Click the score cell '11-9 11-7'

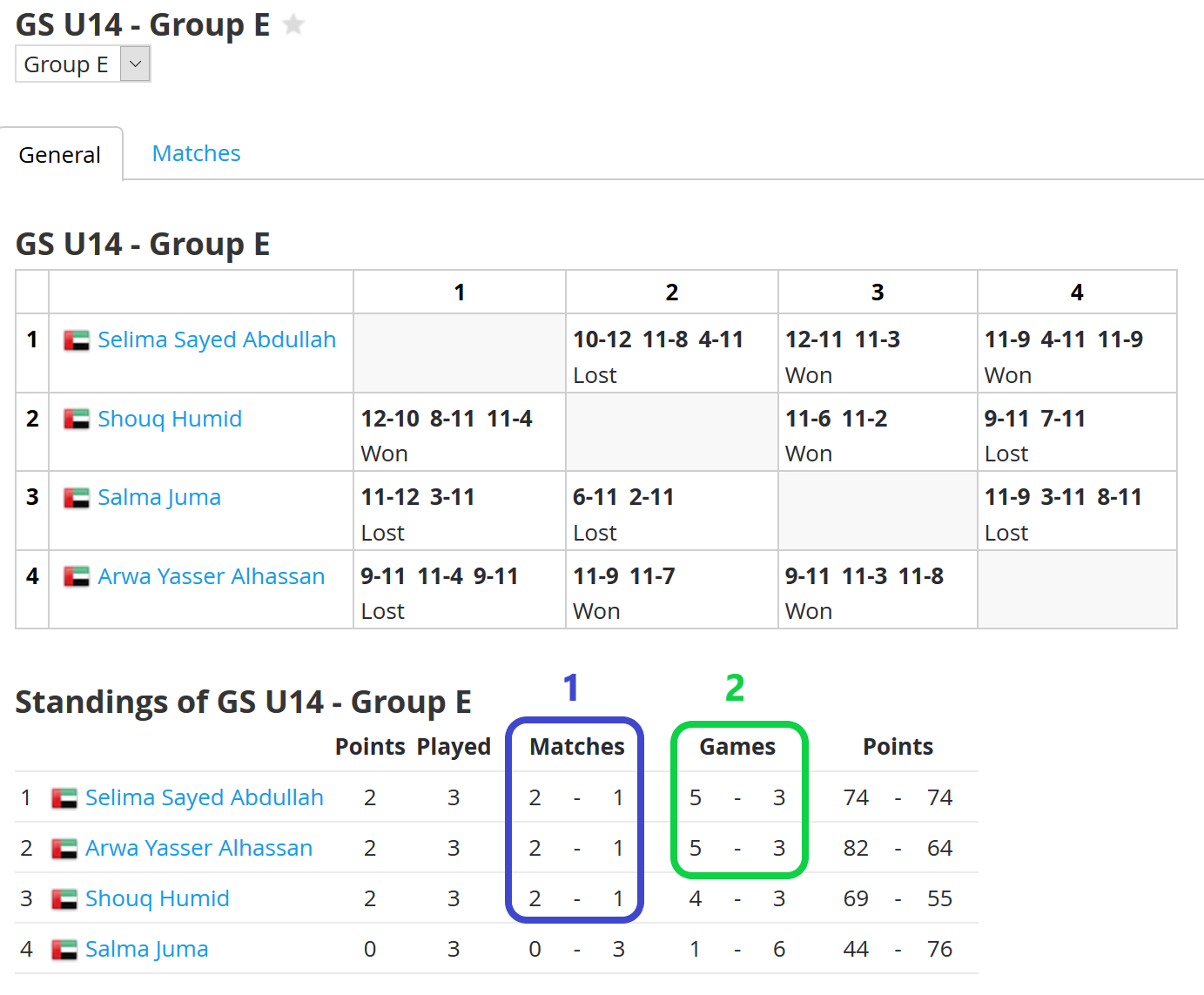(x=671, y=589)
